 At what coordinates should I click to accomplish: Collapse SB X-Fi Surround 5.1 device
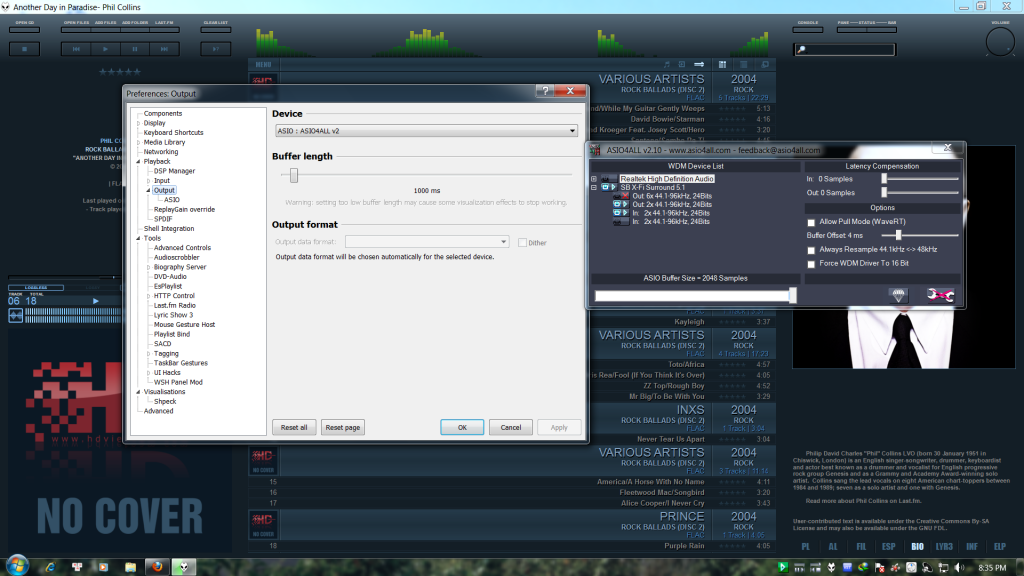594,187
